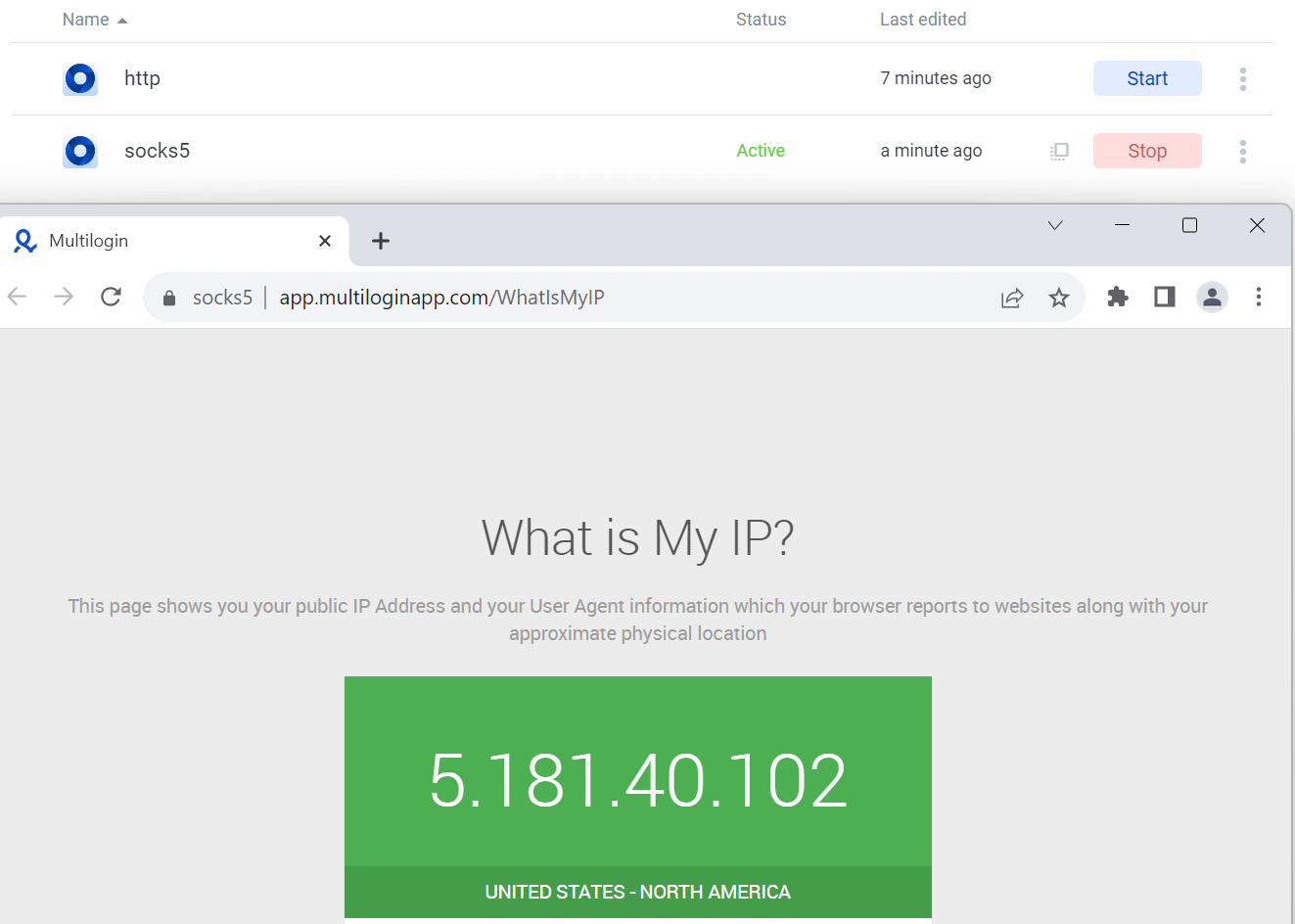Open the browser profile avatar
This screenshot has width=1295, height=924.
click(x=1212, y=297)
